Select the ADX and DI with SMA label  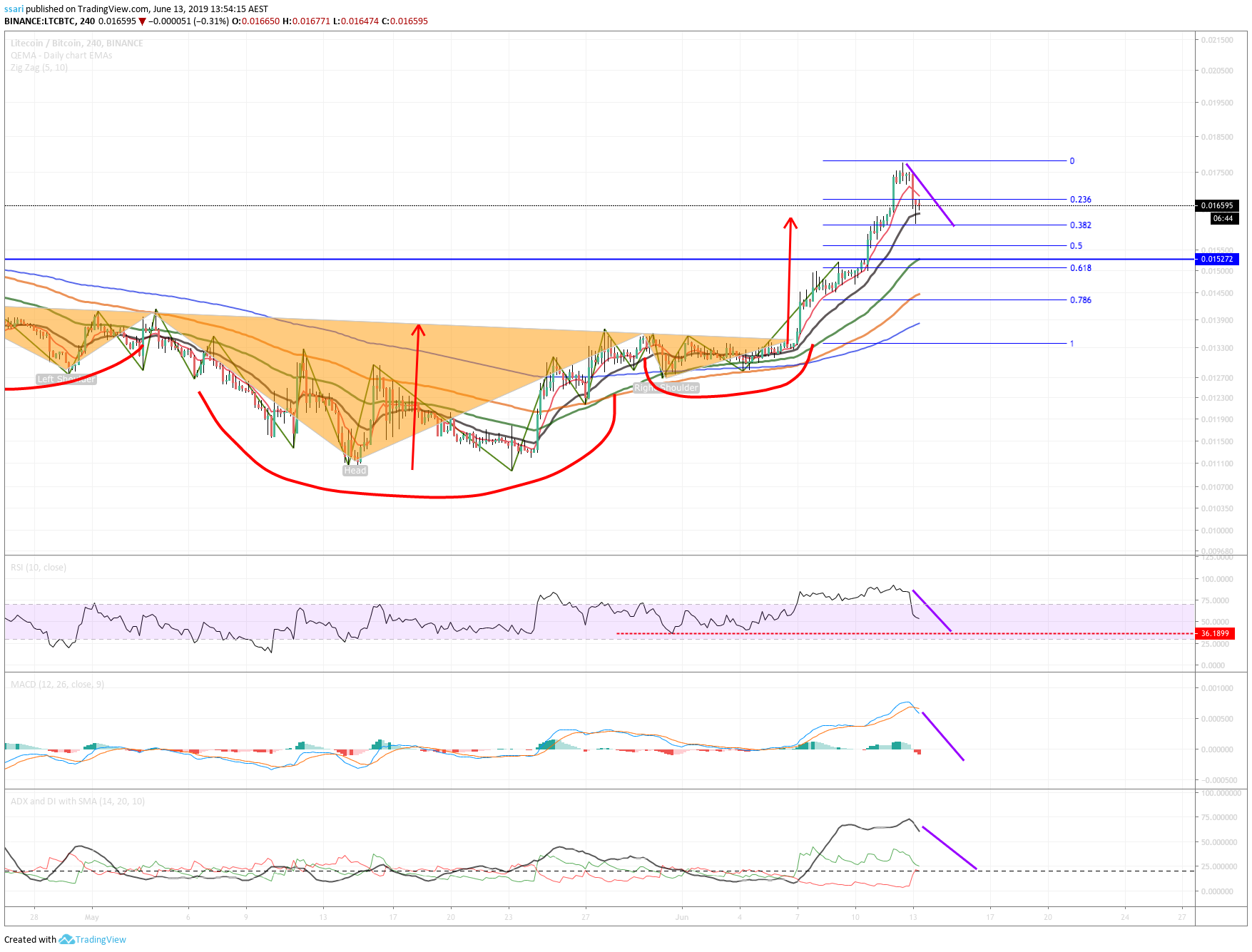[x=78, y=802]
